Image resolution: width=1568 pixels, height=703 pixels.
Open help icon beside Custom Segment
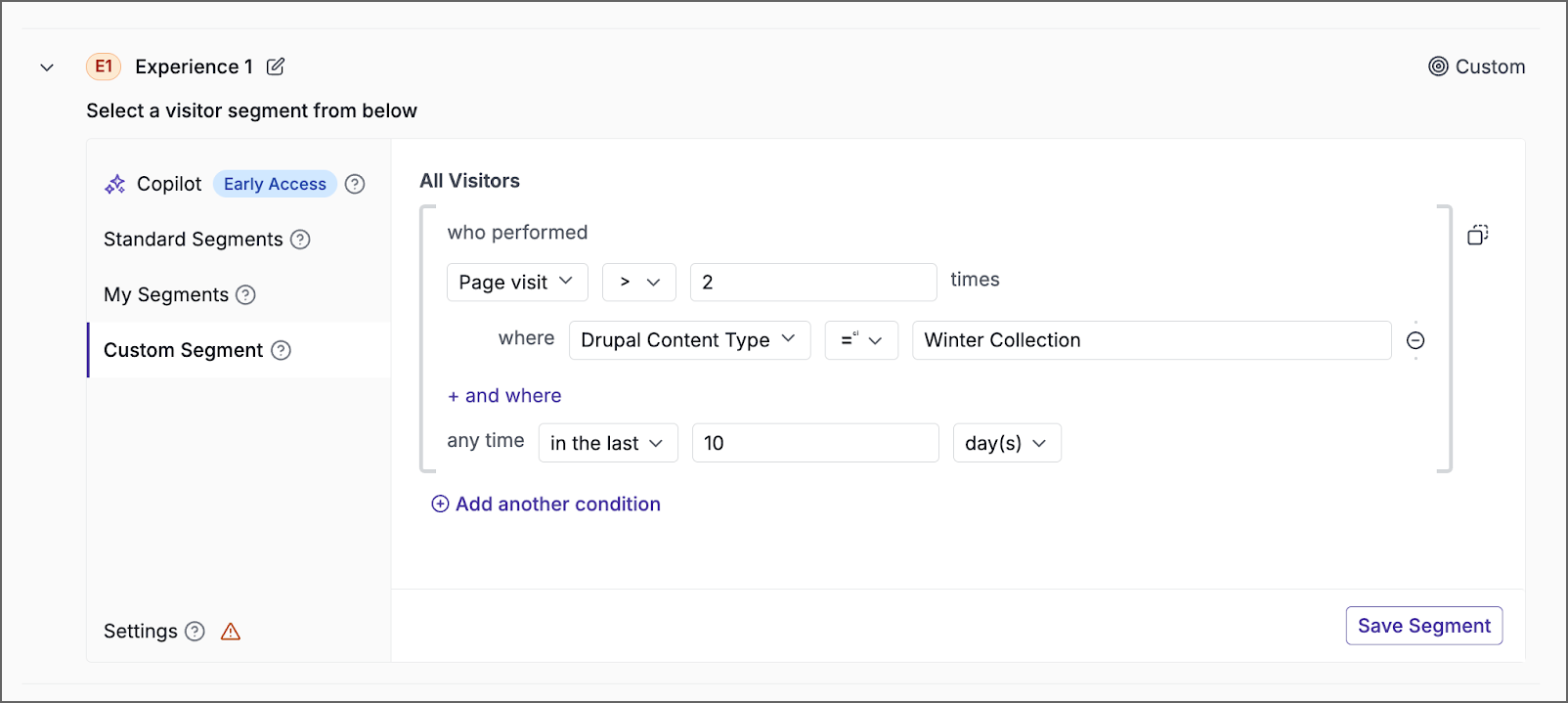[x=281, y=350]
